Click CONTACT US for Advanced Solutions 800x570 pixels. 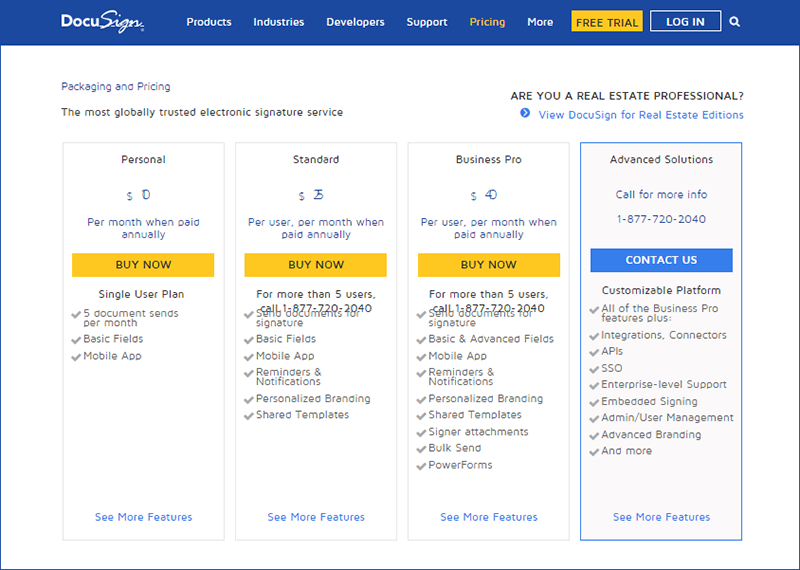(x=661, y=260)
